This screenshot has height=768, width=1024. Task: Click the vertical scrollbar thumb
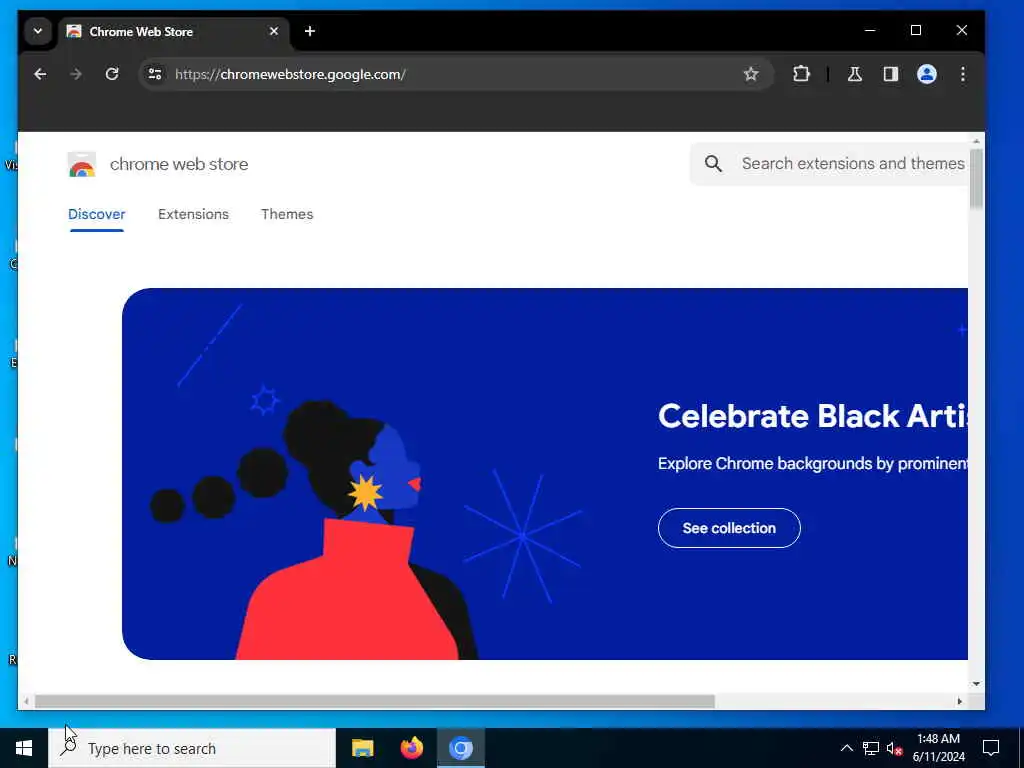tap(976, 179)
